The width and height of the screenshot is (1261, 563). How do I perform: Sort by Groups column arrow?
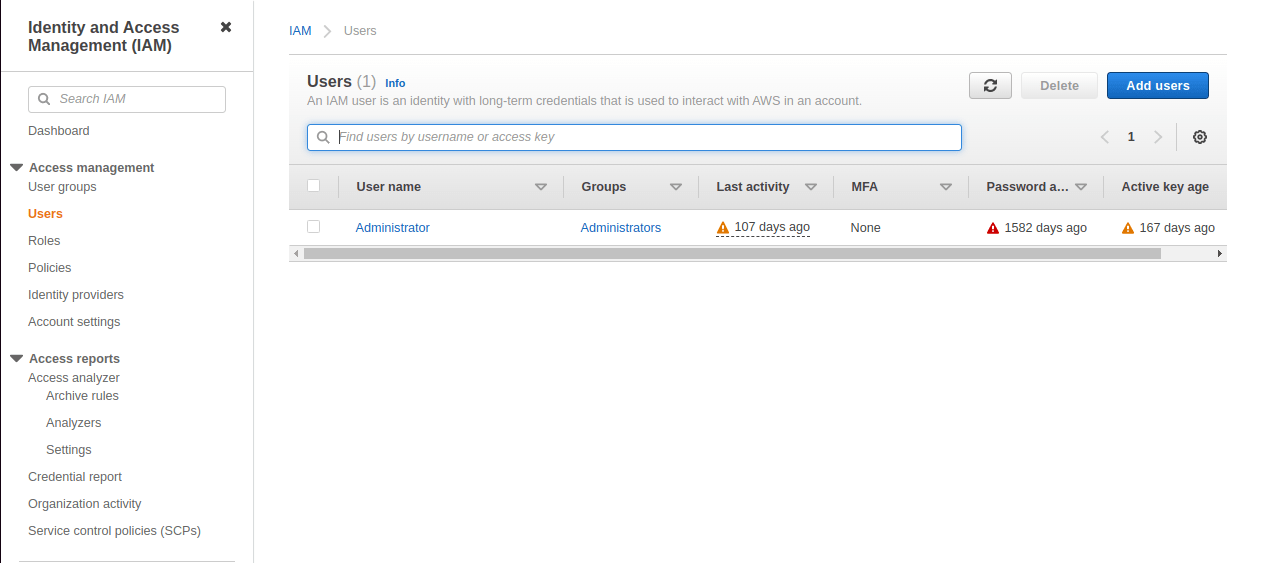(x=676, y=187)
